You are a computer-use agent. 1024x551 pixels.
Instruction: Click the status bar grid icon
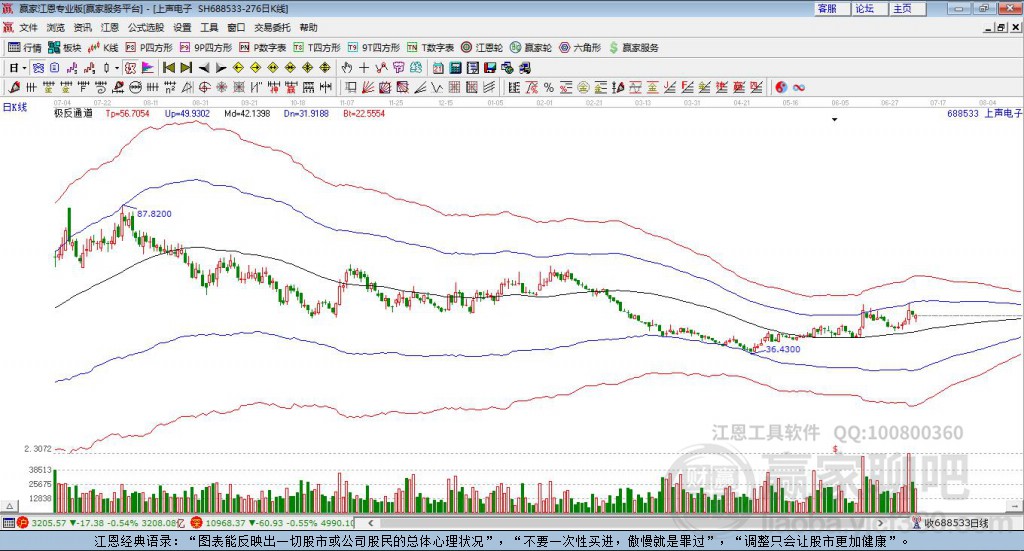[8, 523]
